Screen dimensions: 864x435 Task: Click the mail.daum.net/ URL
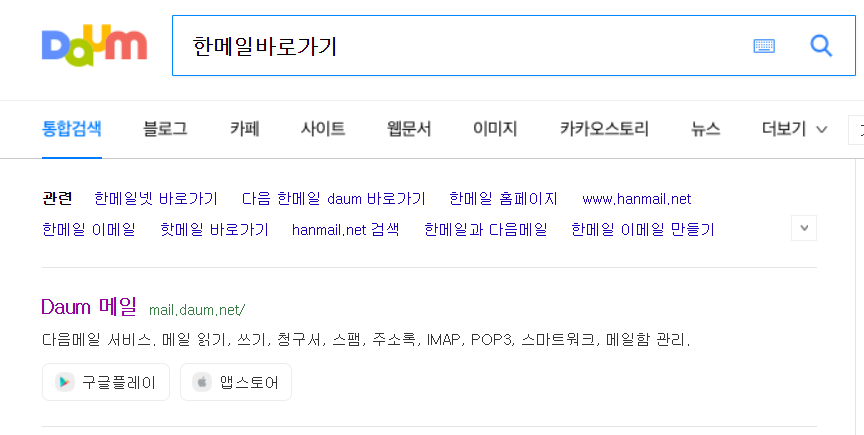(197, 310)
